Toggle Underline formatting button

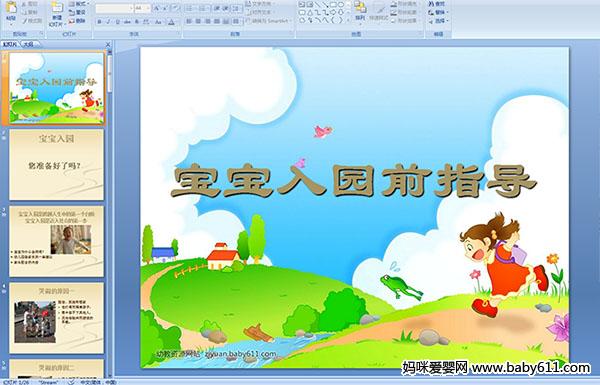117,22
